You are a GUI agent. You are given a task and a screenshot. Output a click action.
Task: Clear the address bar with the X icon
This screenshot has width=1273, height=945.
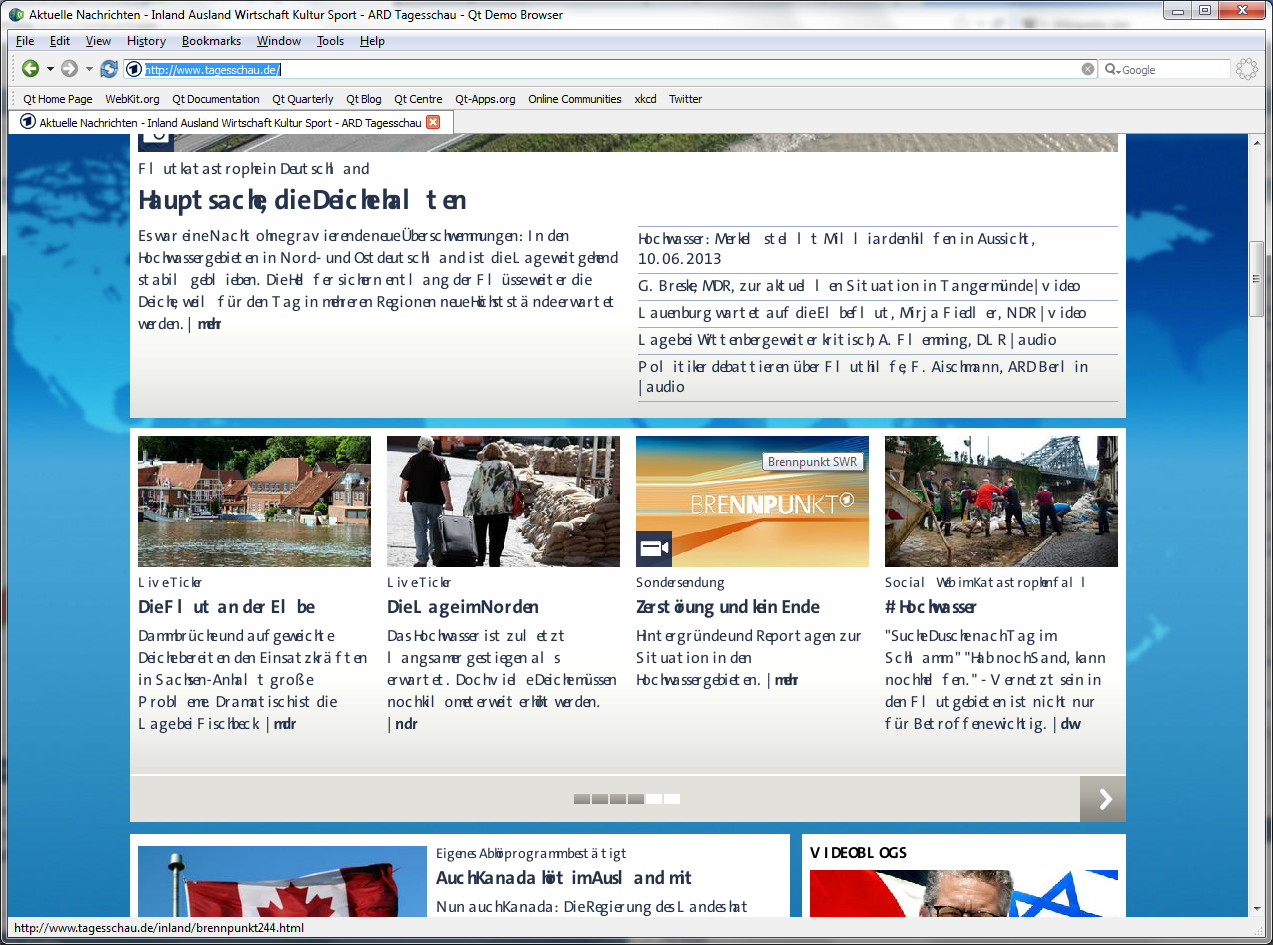coord(1088,69)
